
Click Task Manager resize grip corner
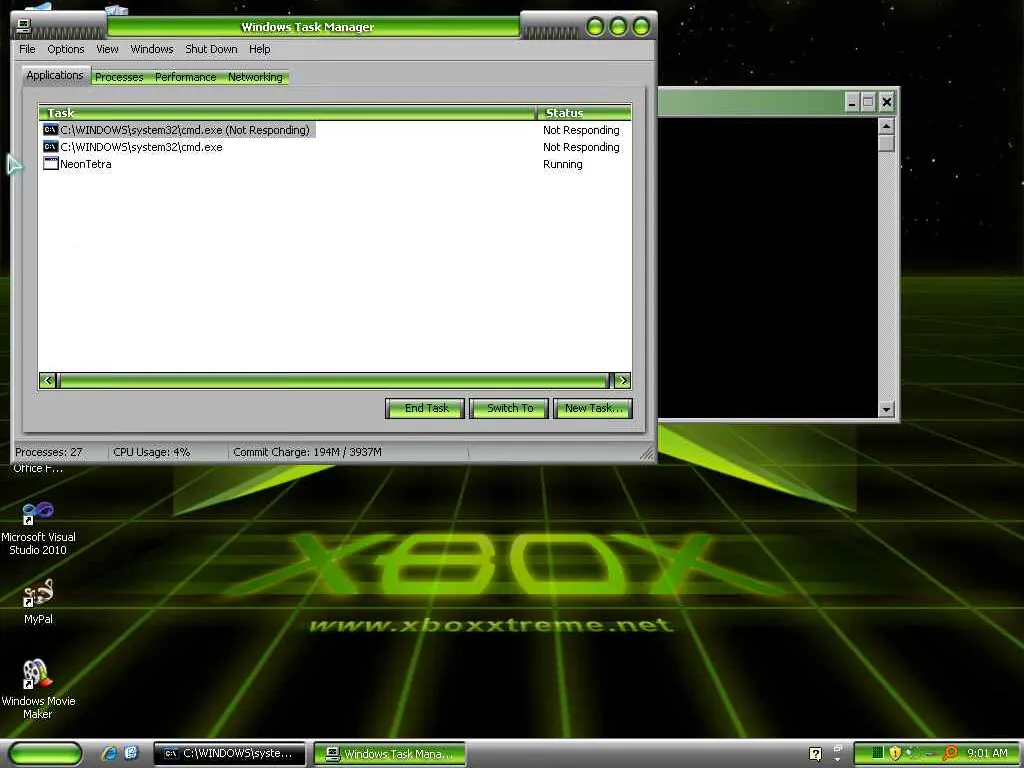point(647,453)
